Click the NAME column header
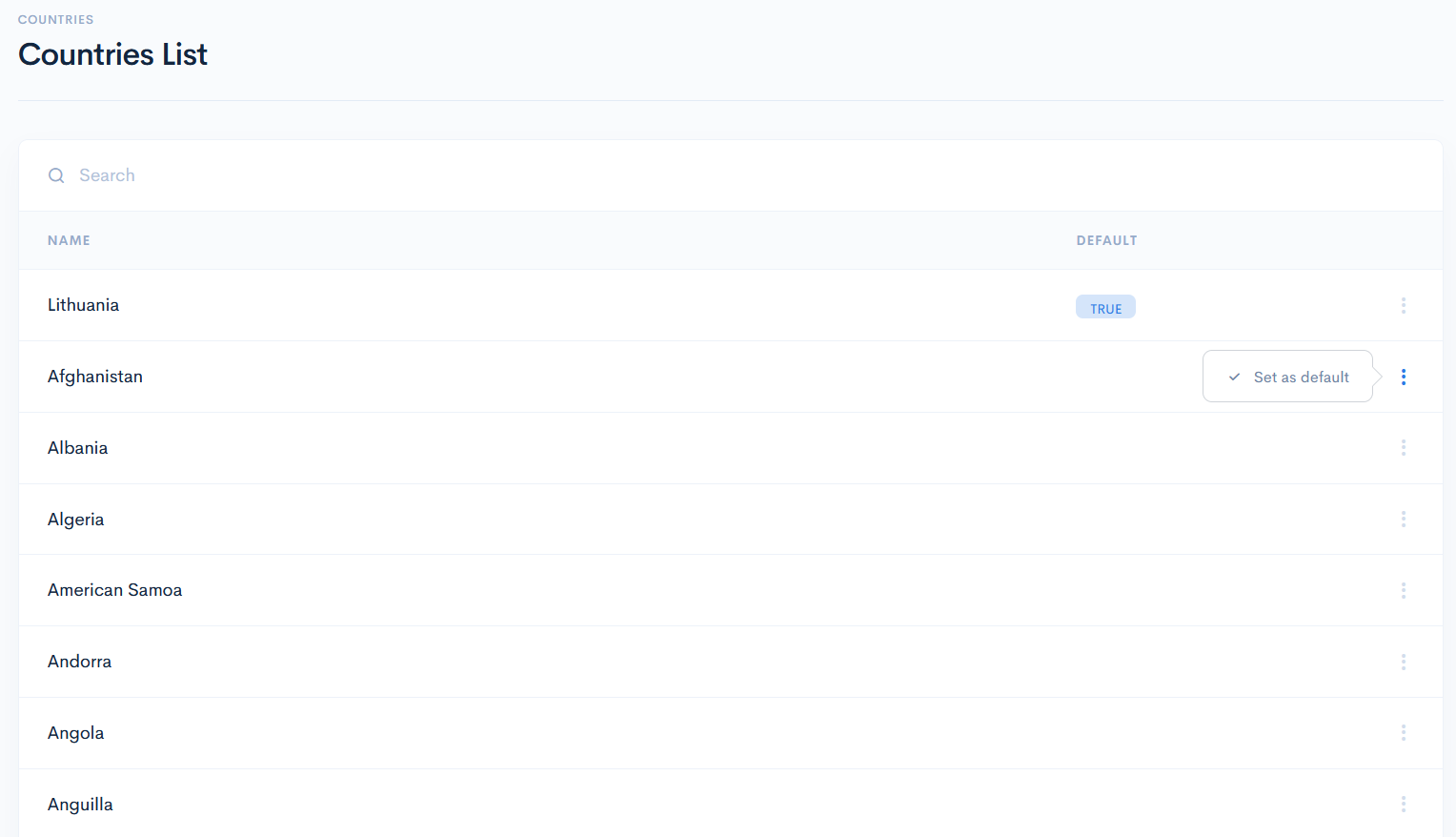Image resolution: width=1456 pixels, height=837 pixels. click(69, 240)
